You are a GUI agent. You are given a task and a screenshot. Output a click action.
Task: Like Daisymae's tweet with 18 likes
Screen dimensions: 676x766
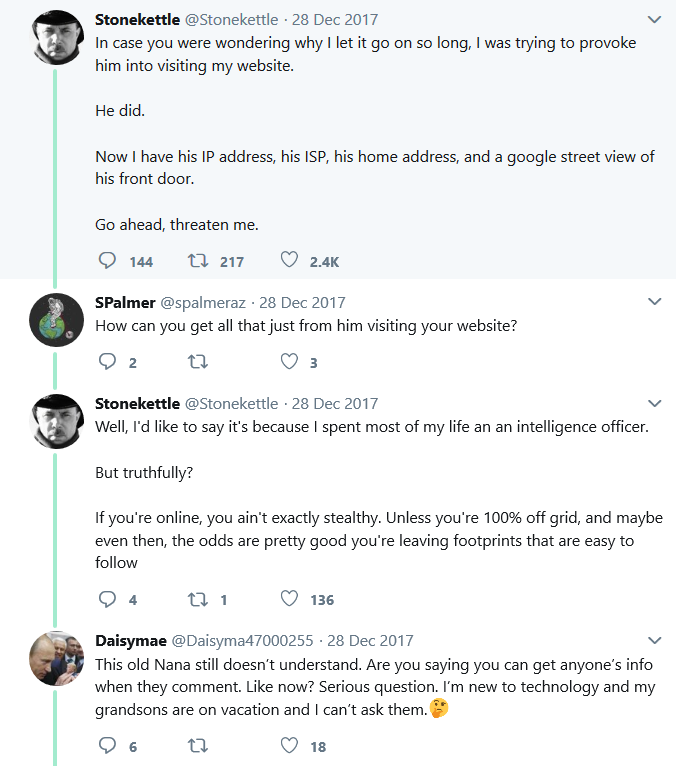pyautogui.click(x=289, y=745)
